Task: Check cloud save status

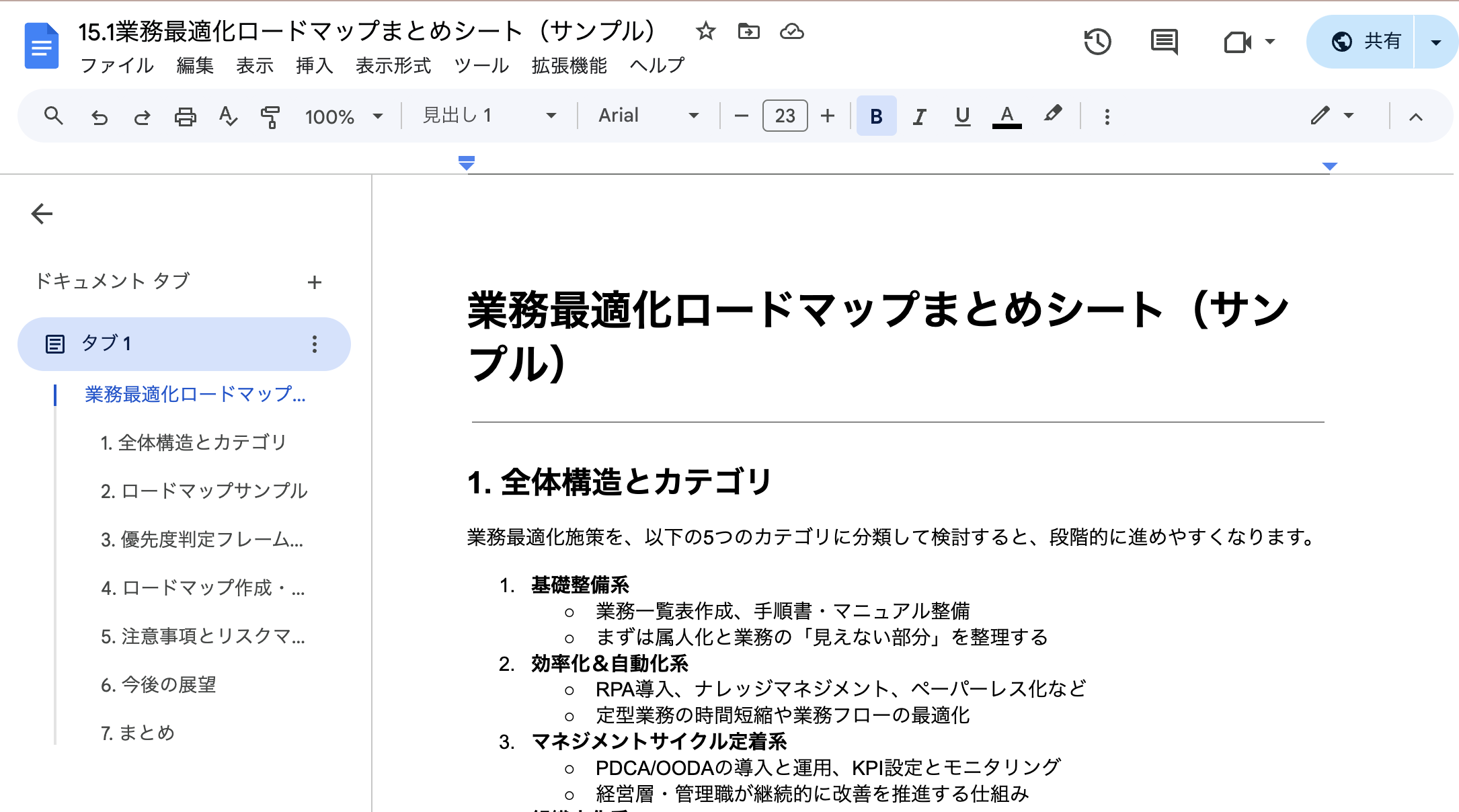Action: 792,31
